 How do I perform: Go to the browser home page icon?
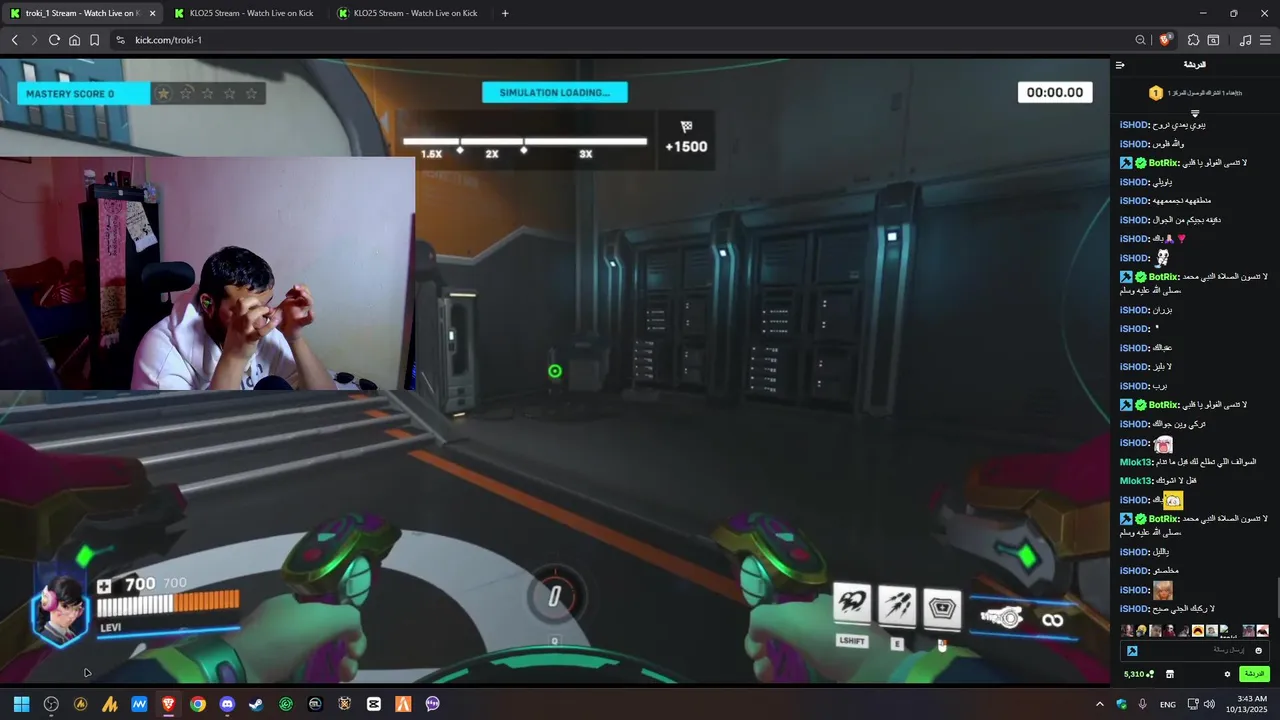coord(74,40)
